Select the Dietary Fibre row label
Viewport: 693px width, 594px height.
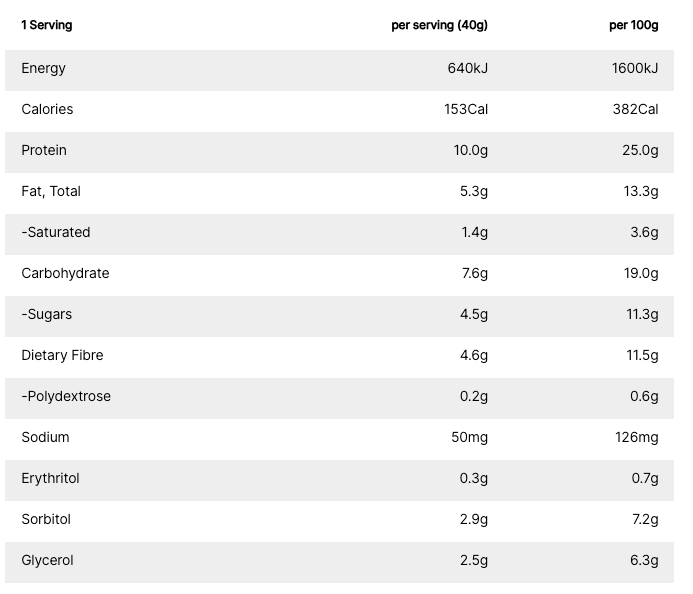(62, 355)
